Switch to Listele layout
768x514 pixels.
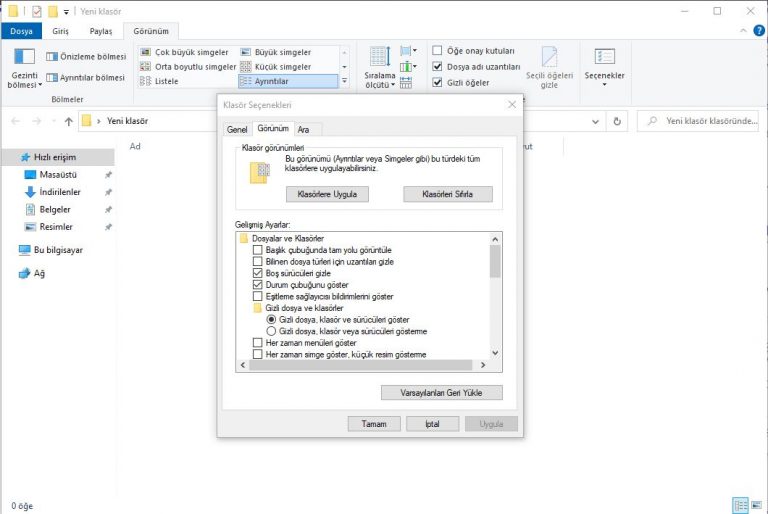pos(160,81)
